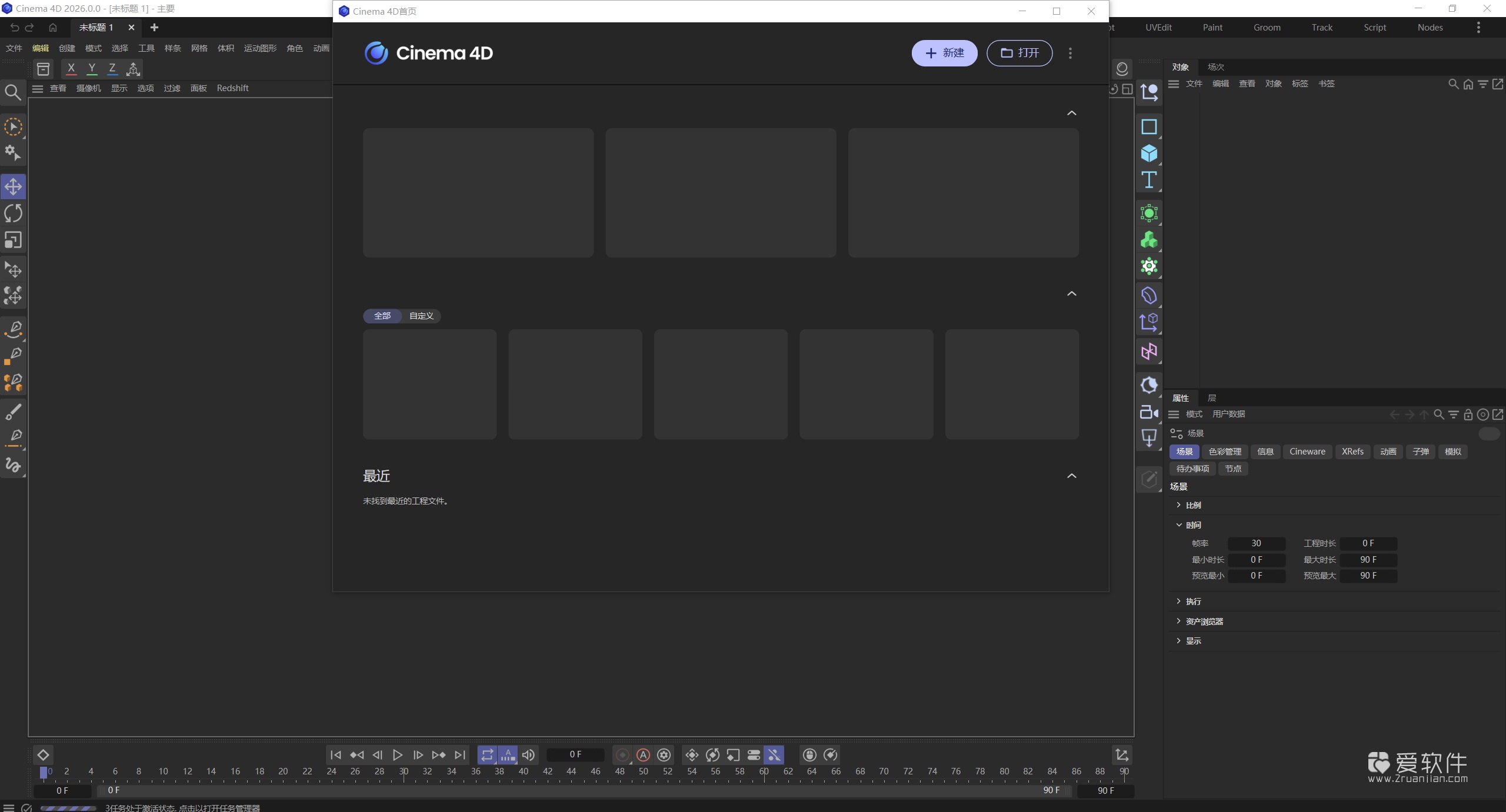Screen dimensions: 1506x812
Task: Click the current frame input field showing 0F
Action: [575, 754]
